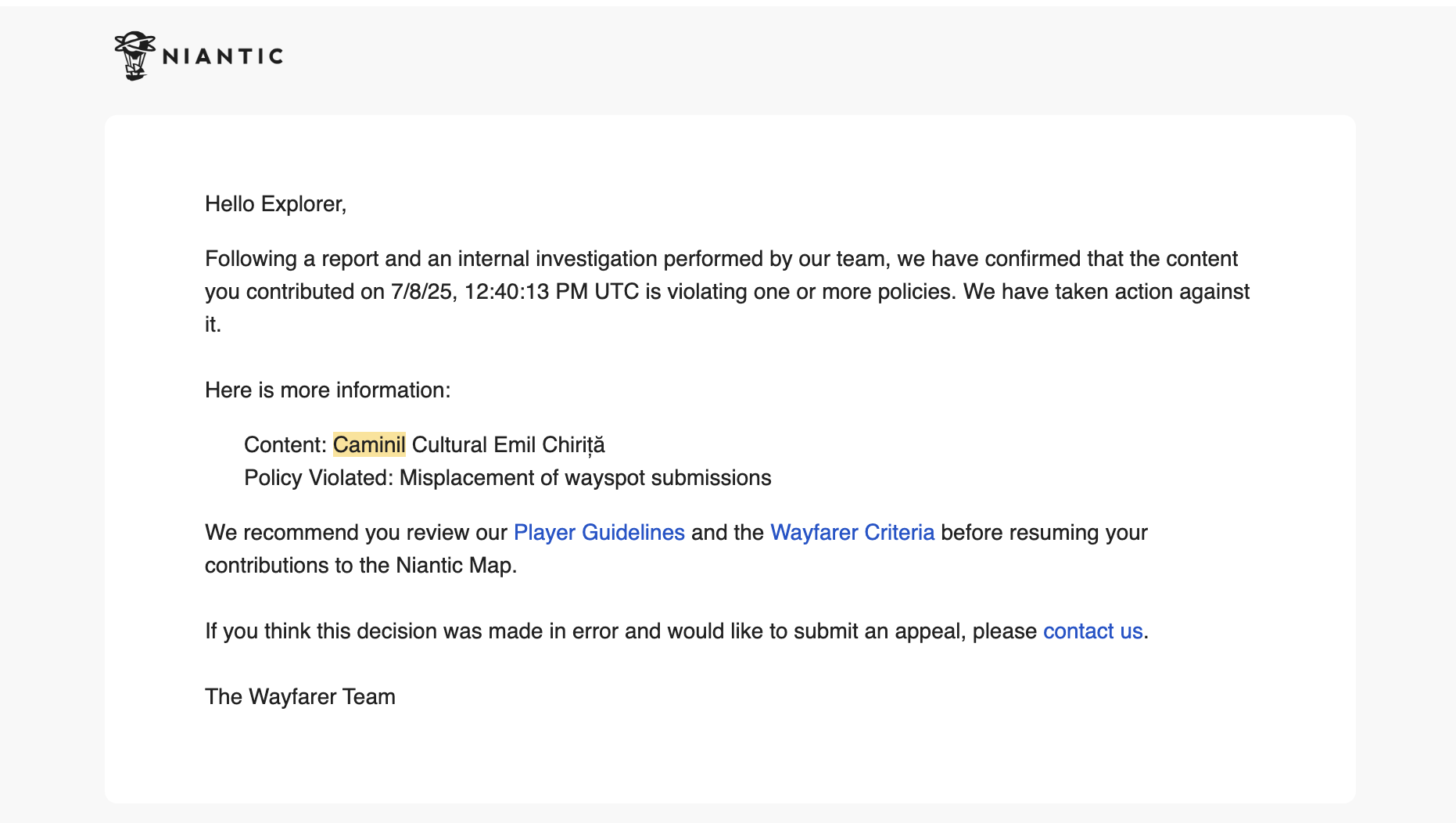Click The Wayfarer Team signature
1456x823 pixels.
[300, 697]
